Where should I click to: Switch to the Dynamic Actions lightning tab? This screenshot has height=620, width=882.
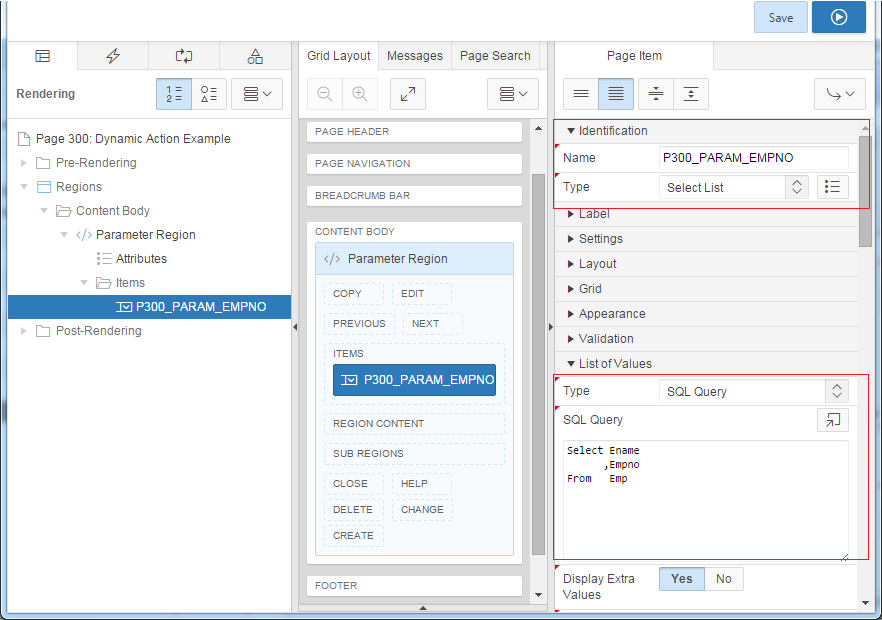point(113,56)
